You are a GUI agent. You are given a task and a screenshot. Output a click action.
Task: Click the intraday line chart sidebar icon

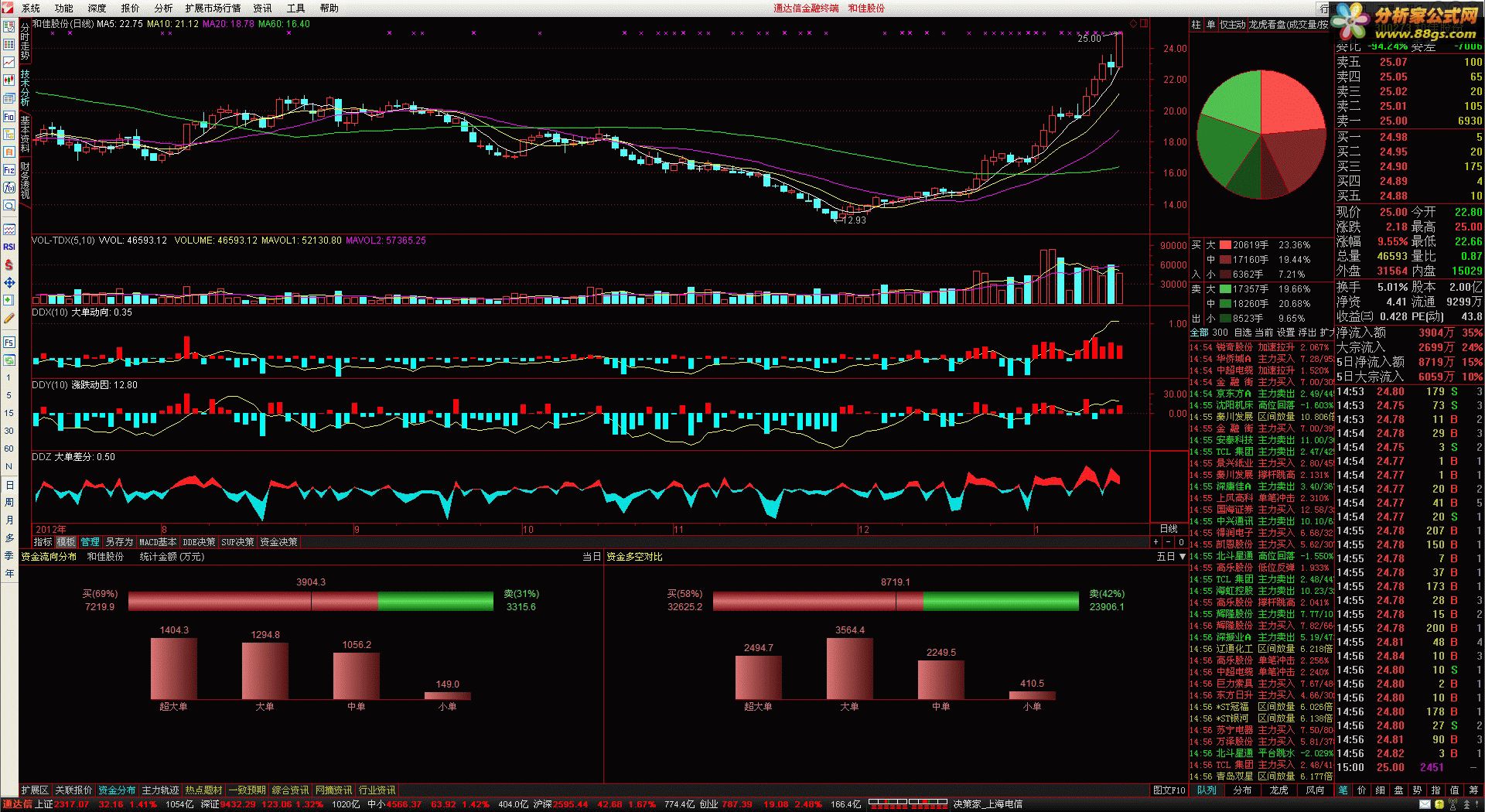(9, 62)
